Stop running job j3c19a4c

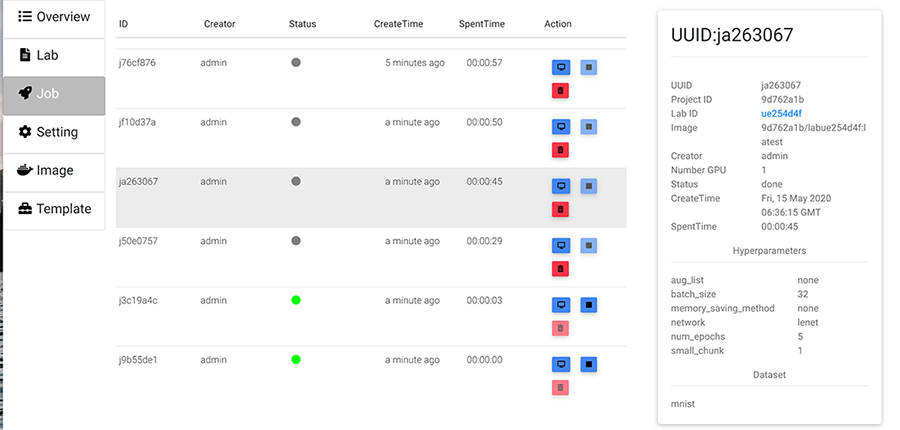point(589,305)
